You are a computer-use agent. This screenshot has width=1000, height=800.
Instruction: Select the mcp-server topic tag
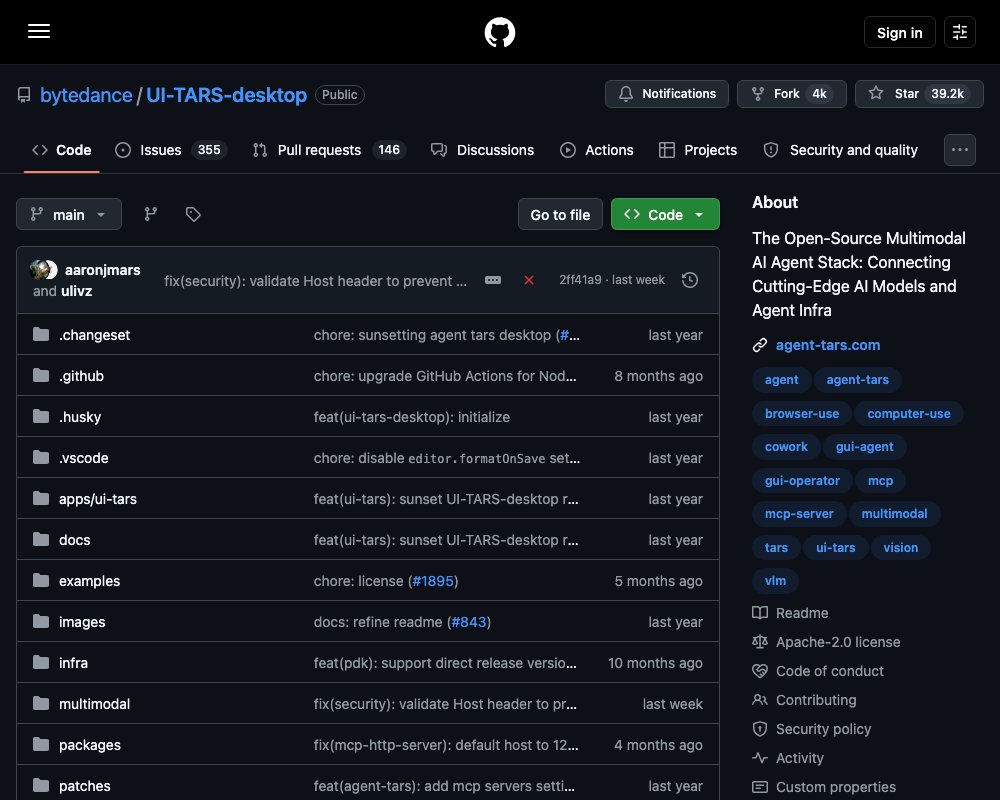click(x=799, y=514)
